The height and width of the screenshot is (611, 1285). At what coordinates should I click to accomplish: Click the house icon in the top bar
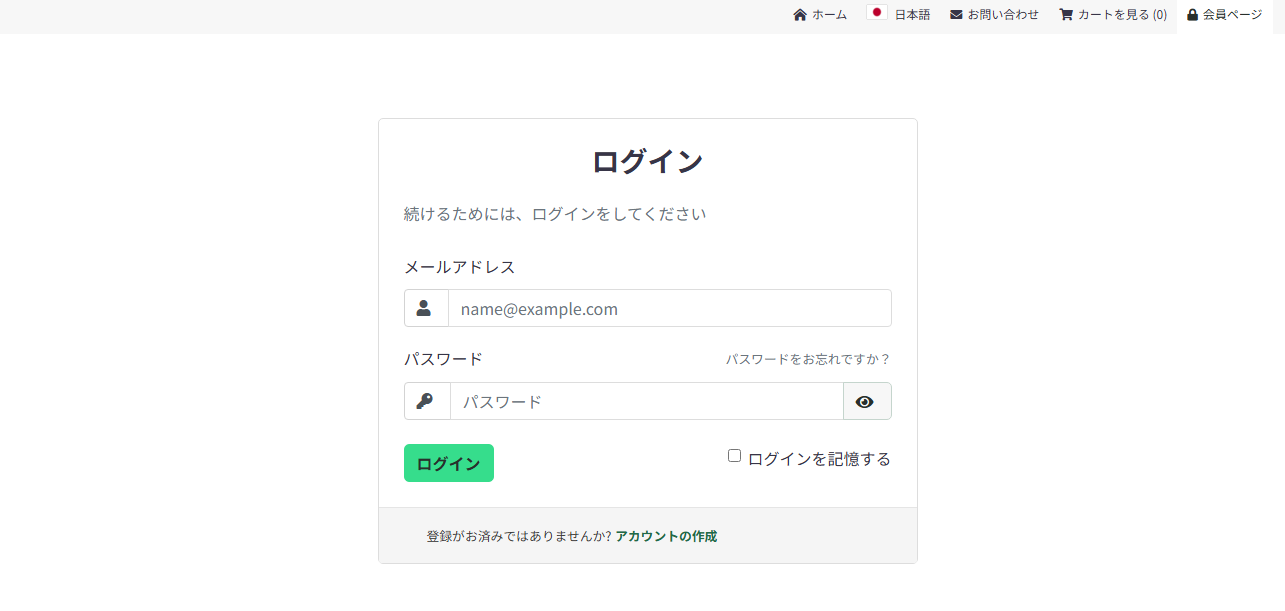click(x=800, y=15)
